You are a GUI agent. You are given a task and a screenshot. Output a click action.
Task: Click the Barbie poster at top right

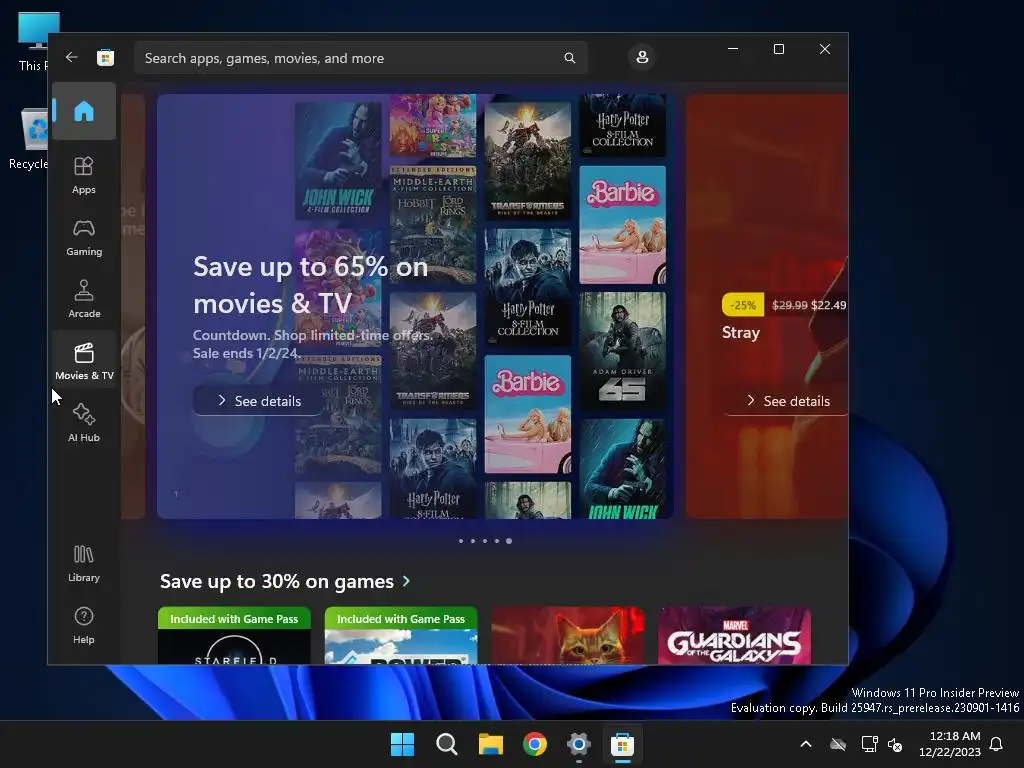[x=622, y=225]
